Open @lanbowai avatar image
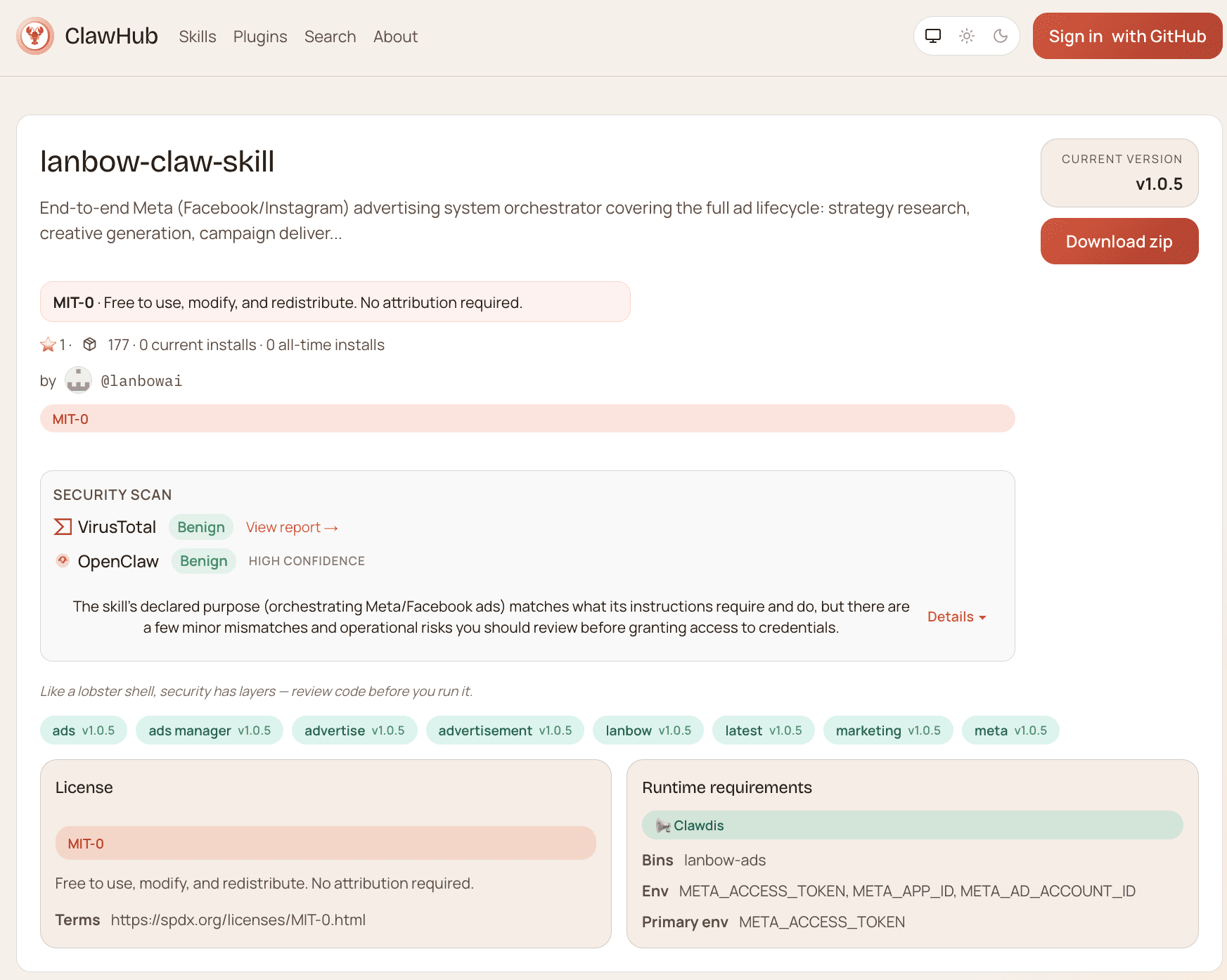 (x=78, y=380)
